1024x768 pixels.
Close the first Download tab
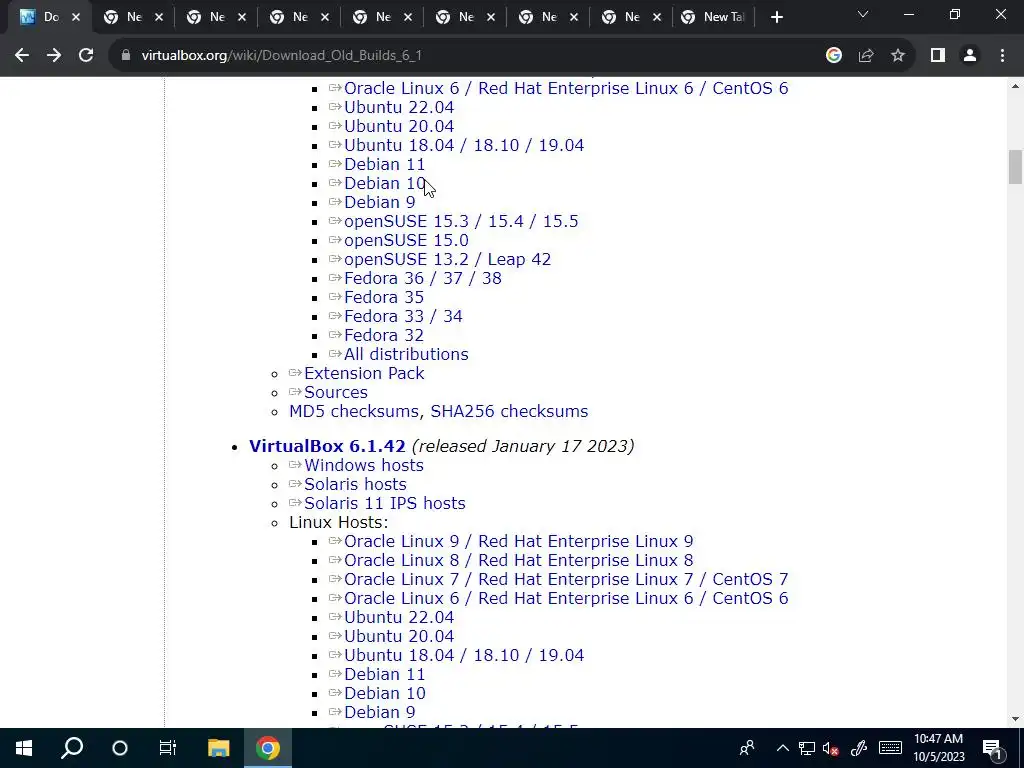coord(76,18)
